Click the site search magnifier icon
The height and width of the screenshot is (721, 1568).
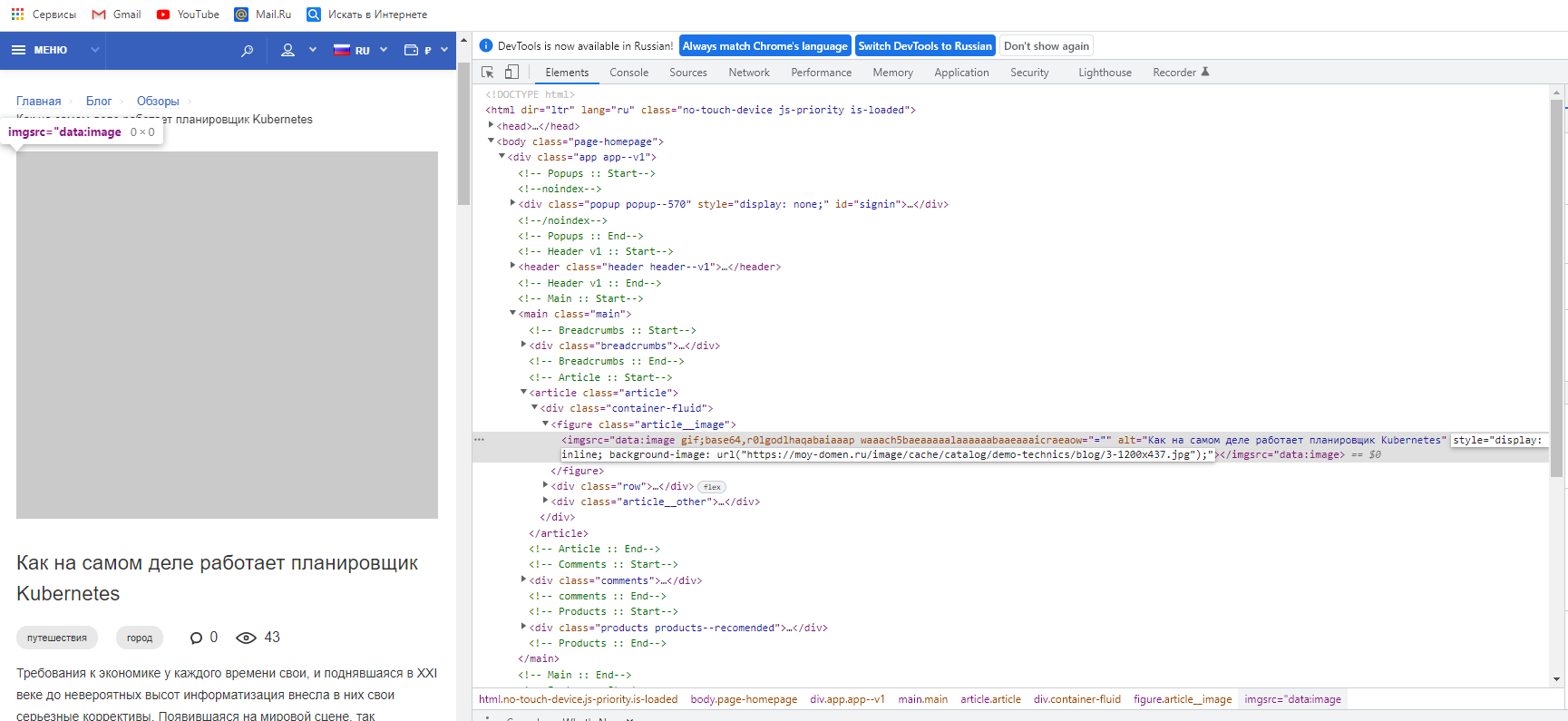tap(247, 51)
